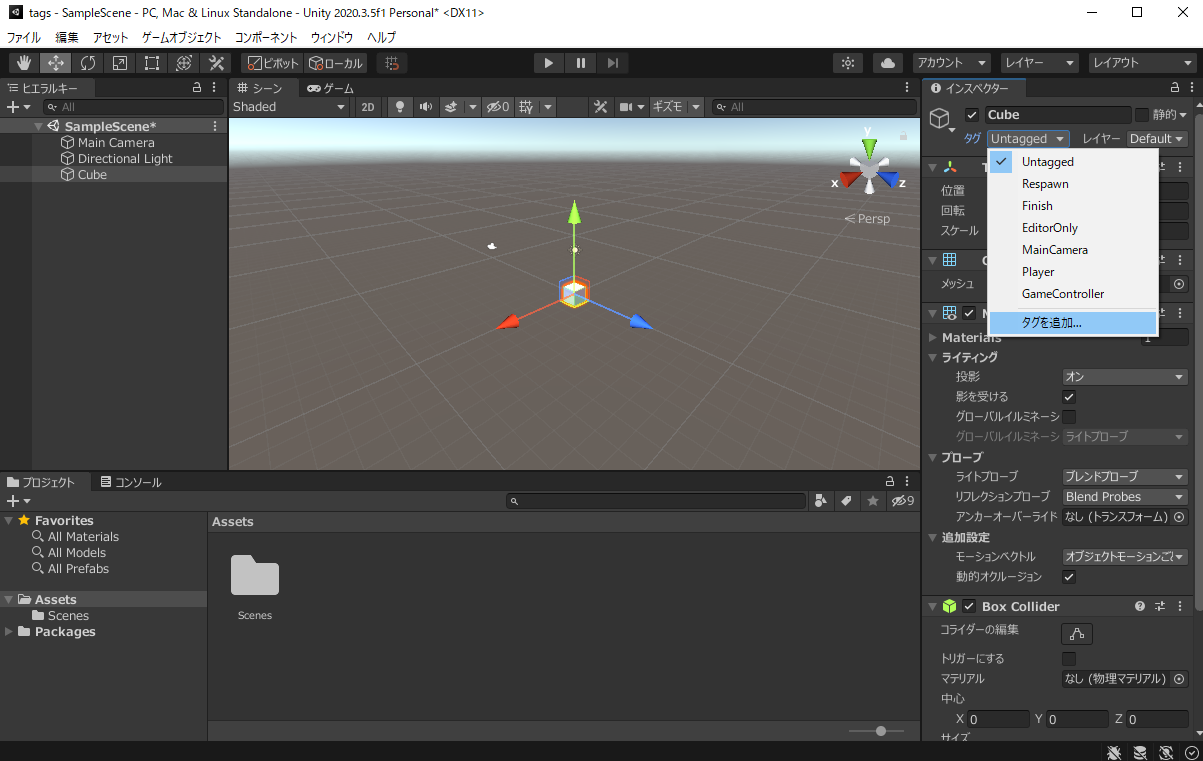Click the Hierarchy search field
Viewport: 1203px width, 761px height.
coord(133,107)
